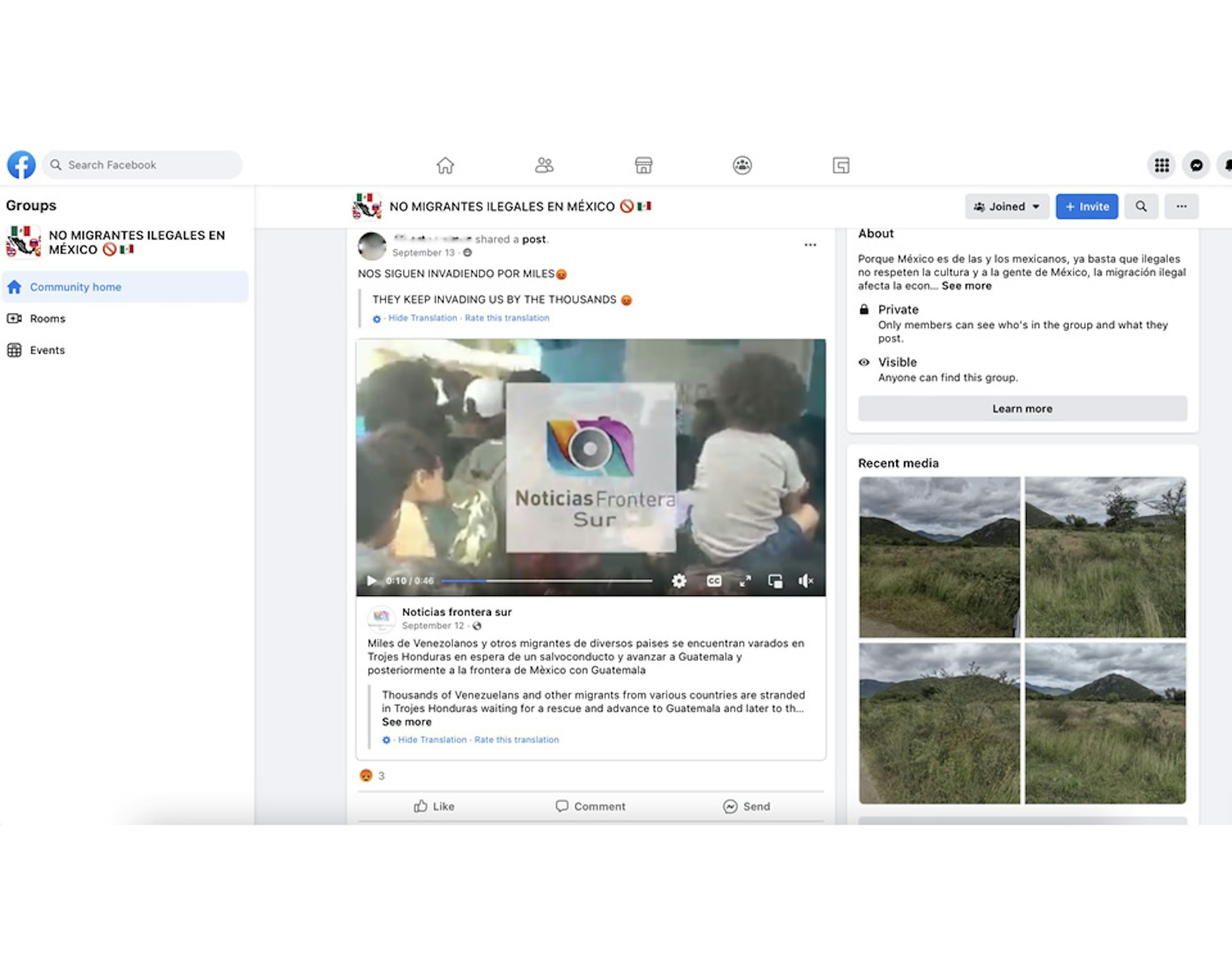Comment on the post
The width and height of the screenshot is (1232, 970).
(591, 806)
